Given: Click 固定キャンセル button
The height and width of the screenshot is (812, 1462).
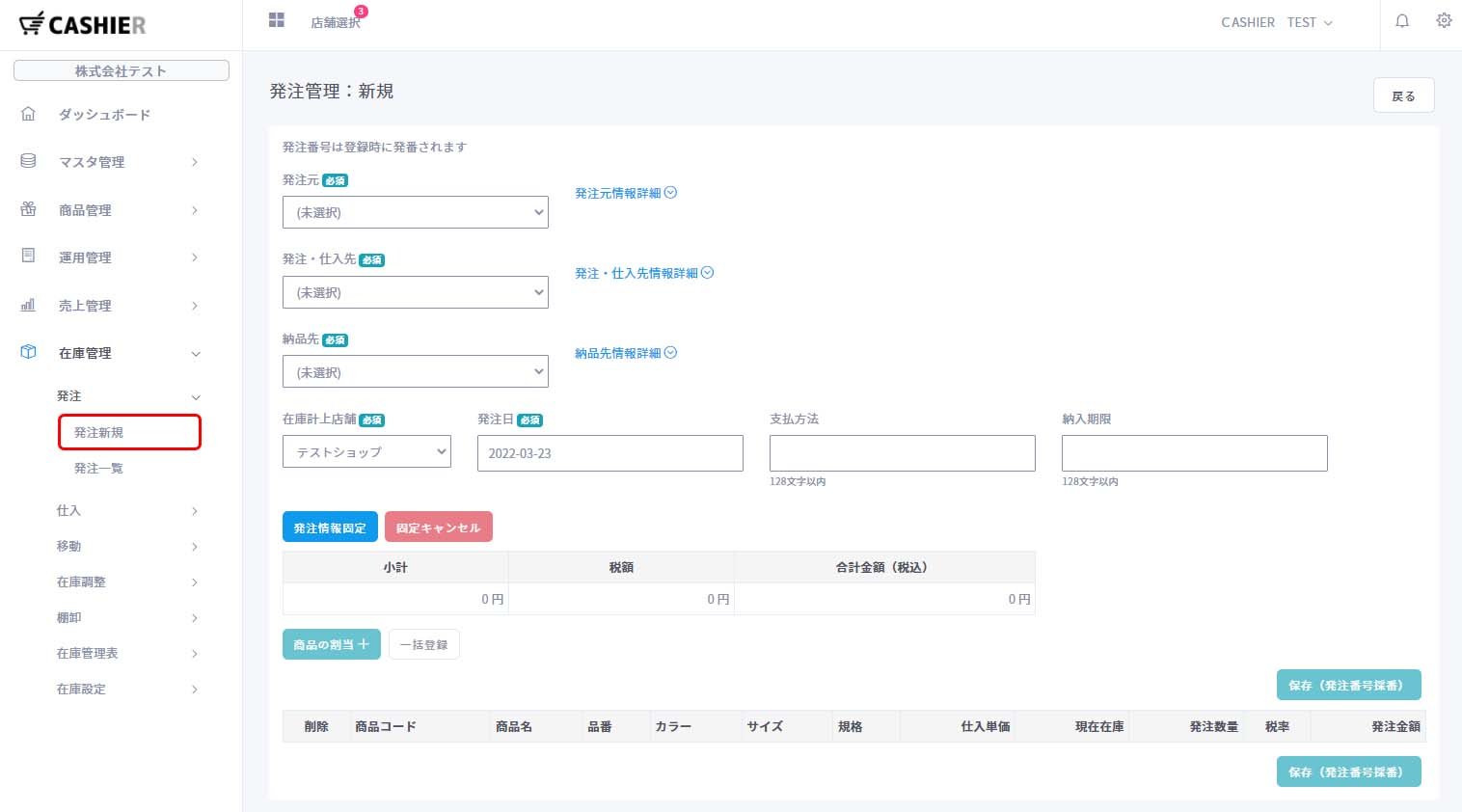Looking at the screenshot, I should click(x=439, y=528).
